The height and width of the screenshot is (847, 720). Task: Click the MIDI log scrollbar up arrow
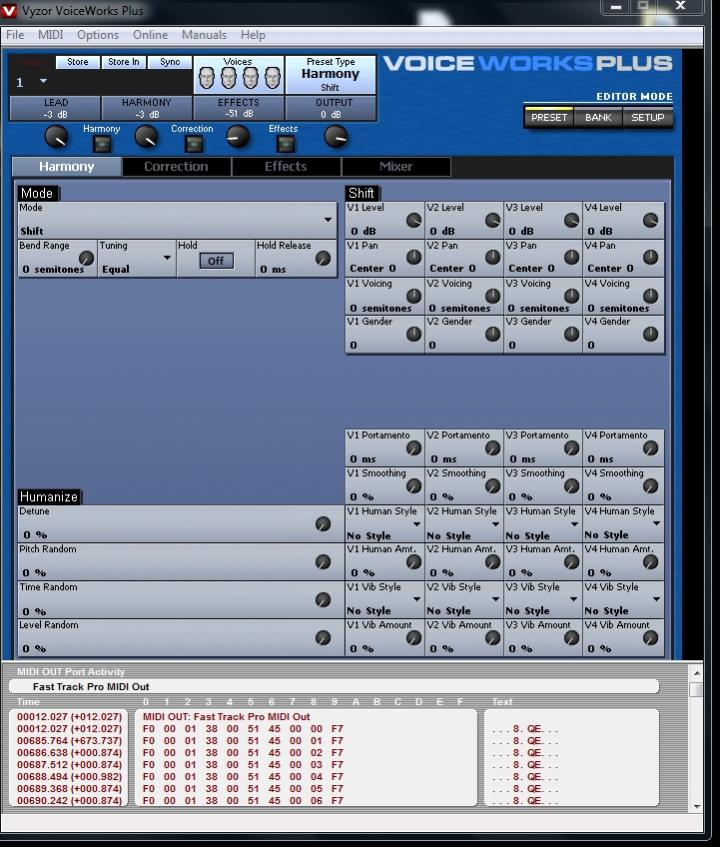tap(697, 673)
